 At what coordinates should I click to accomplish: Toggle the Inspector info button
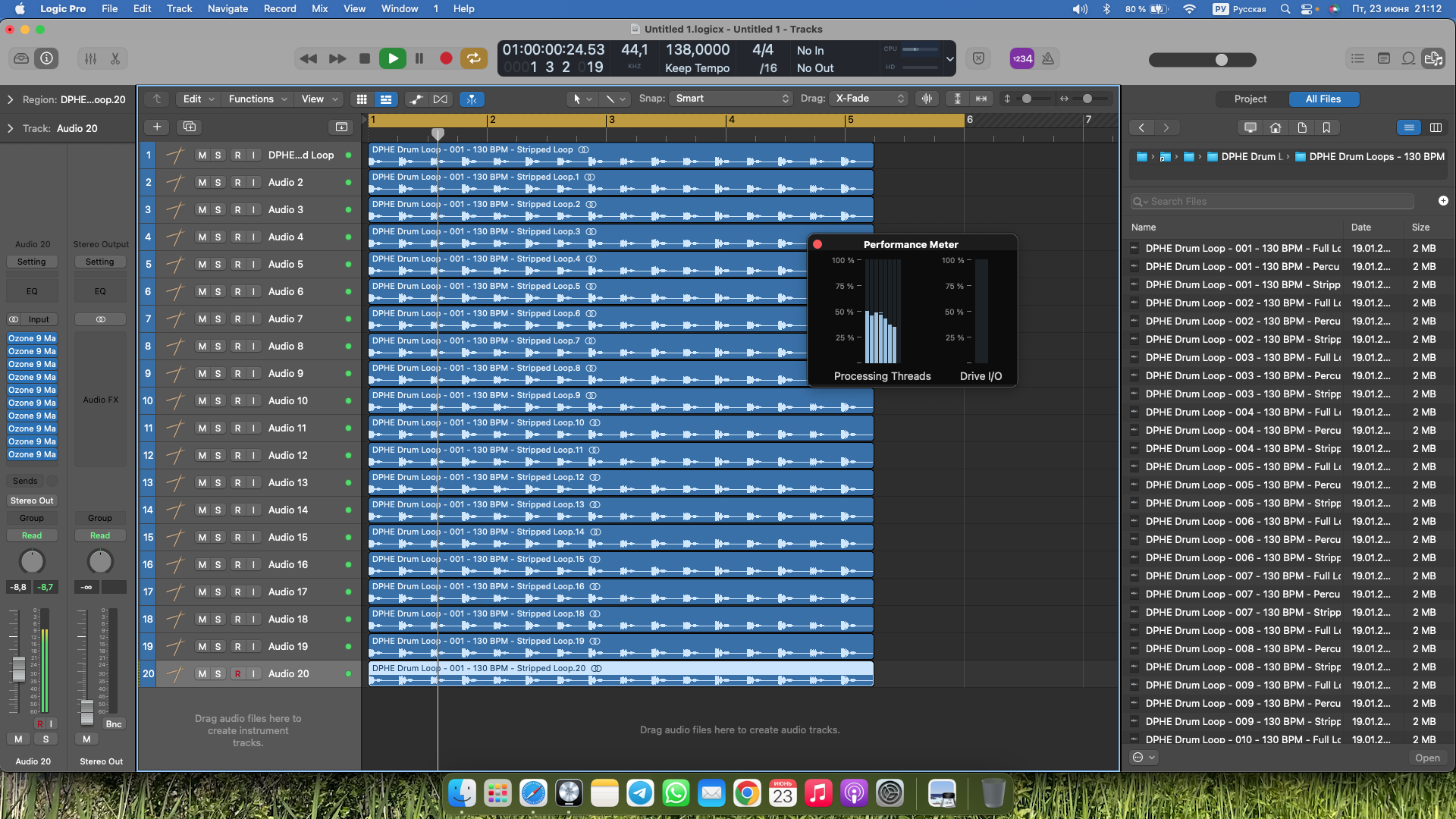(x=47, y=58)
